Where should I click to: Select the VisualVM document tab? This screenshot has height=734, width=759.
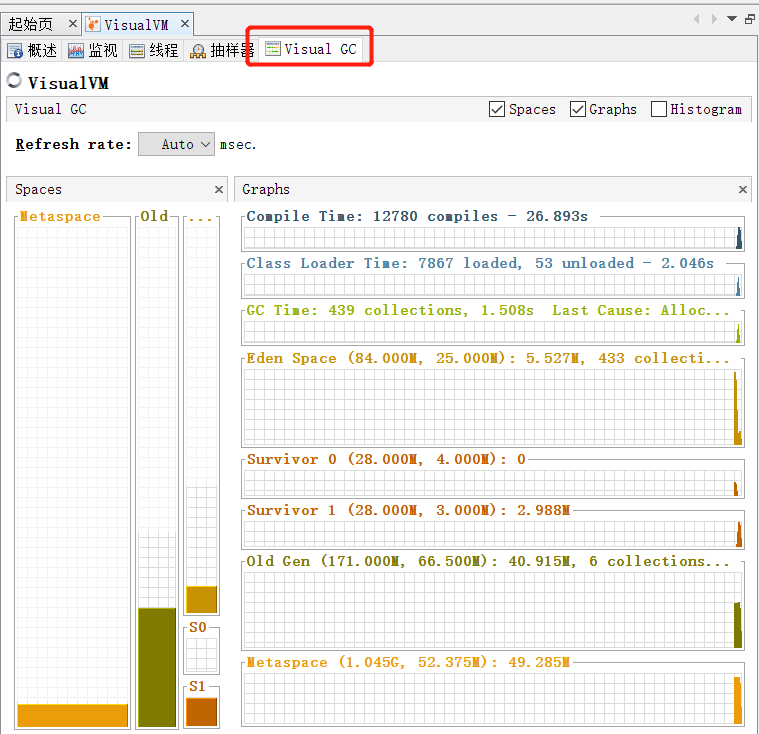[x=136, y=25]
